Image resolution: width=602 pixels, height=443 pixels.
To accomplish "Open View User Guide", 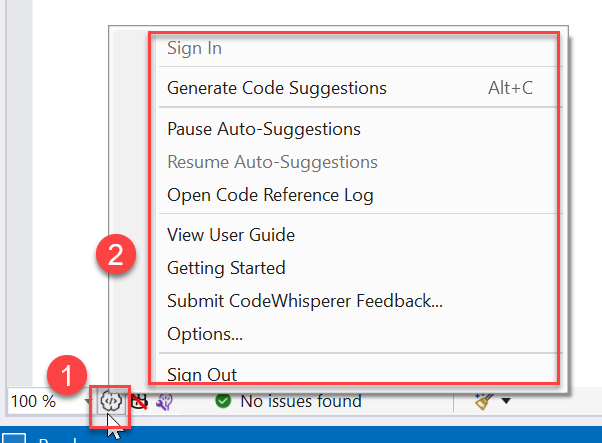I will coord(231,235).
